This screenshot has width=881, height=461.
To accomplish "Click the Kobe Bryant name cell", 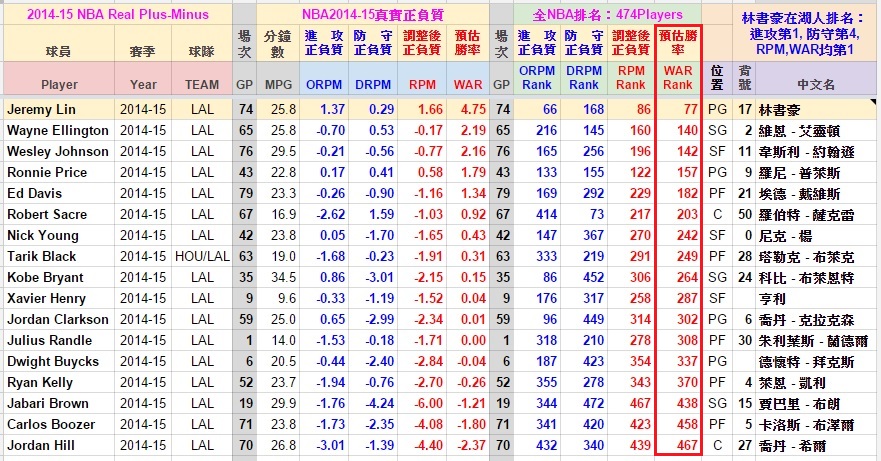I will point(58,277).
